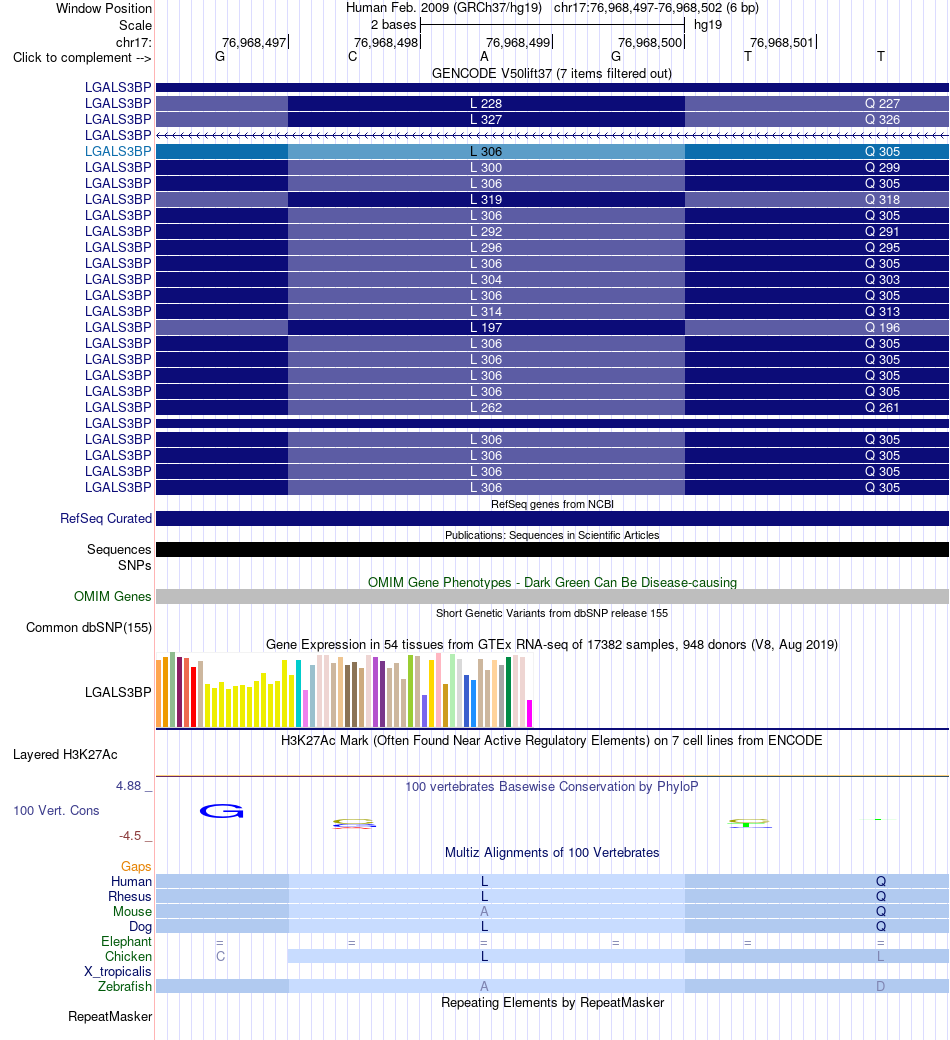The height and width of the screenshot is (1040, 950).
Task: Open '100 vertebrates Basewise Conservation by PhyloP' title
Action: [x=552, y=787]
